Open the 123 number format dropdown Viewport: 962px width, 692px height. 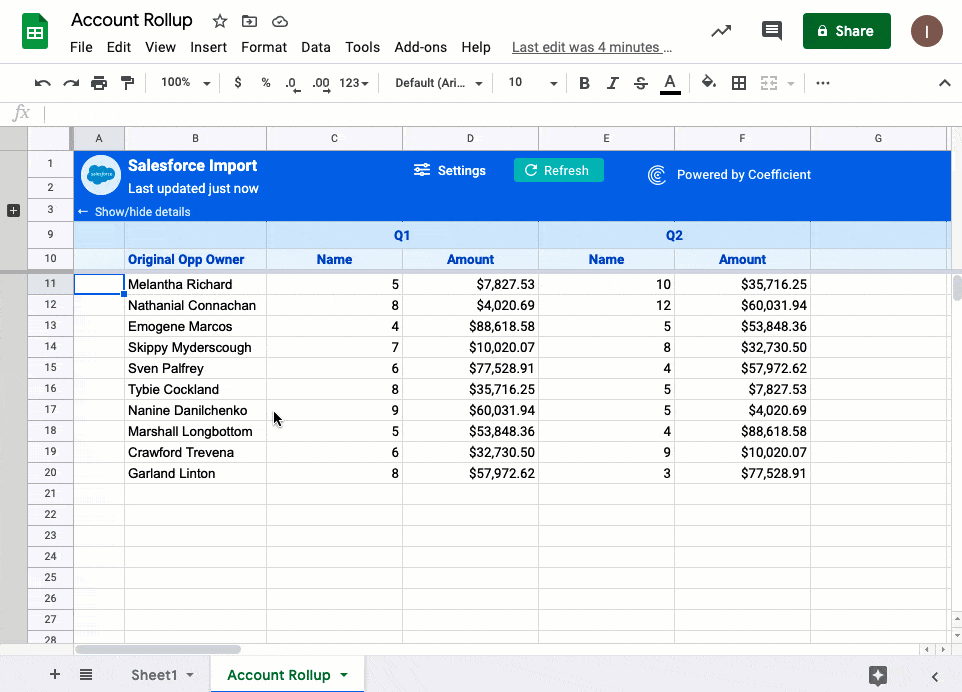click(354, 83)
